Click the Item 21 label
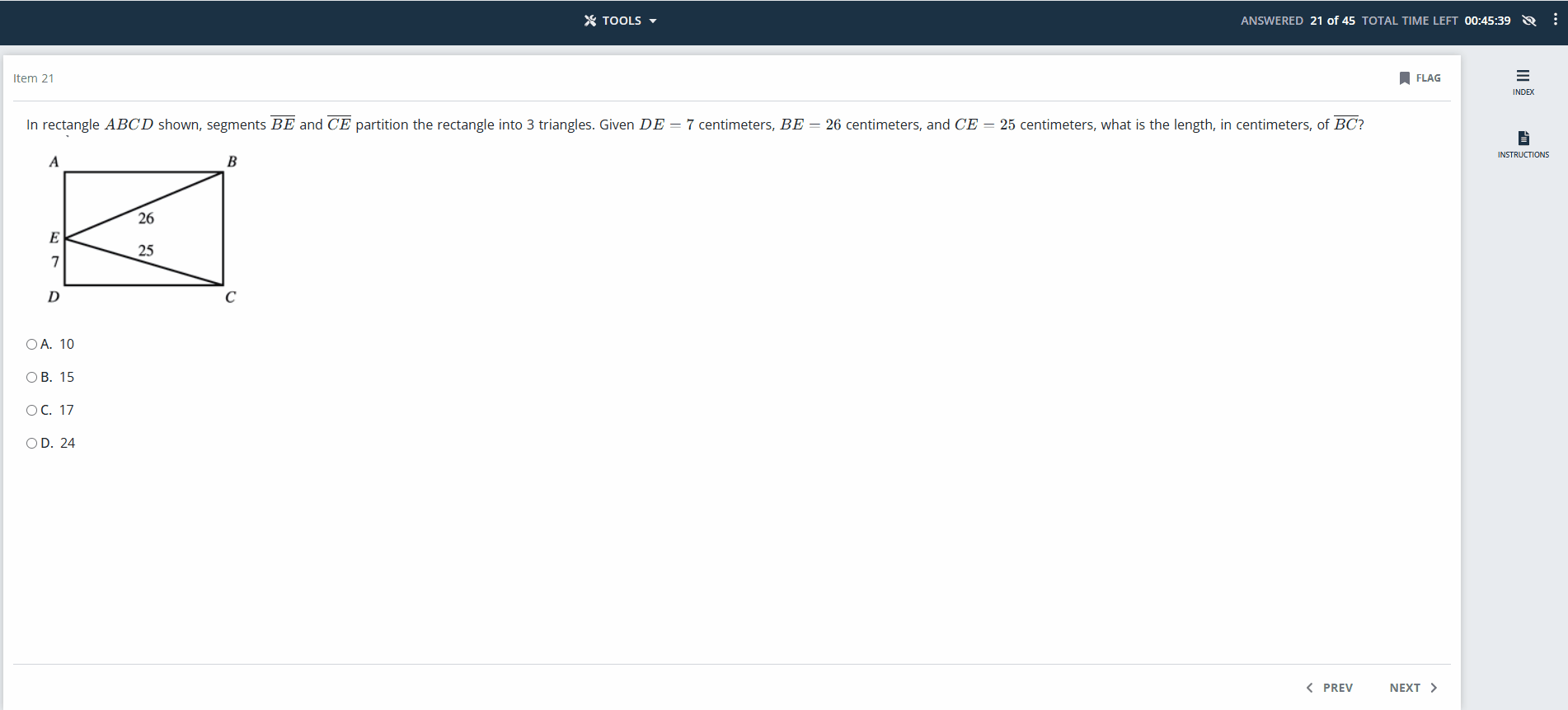1568x710 pixels. pos(34,78)
